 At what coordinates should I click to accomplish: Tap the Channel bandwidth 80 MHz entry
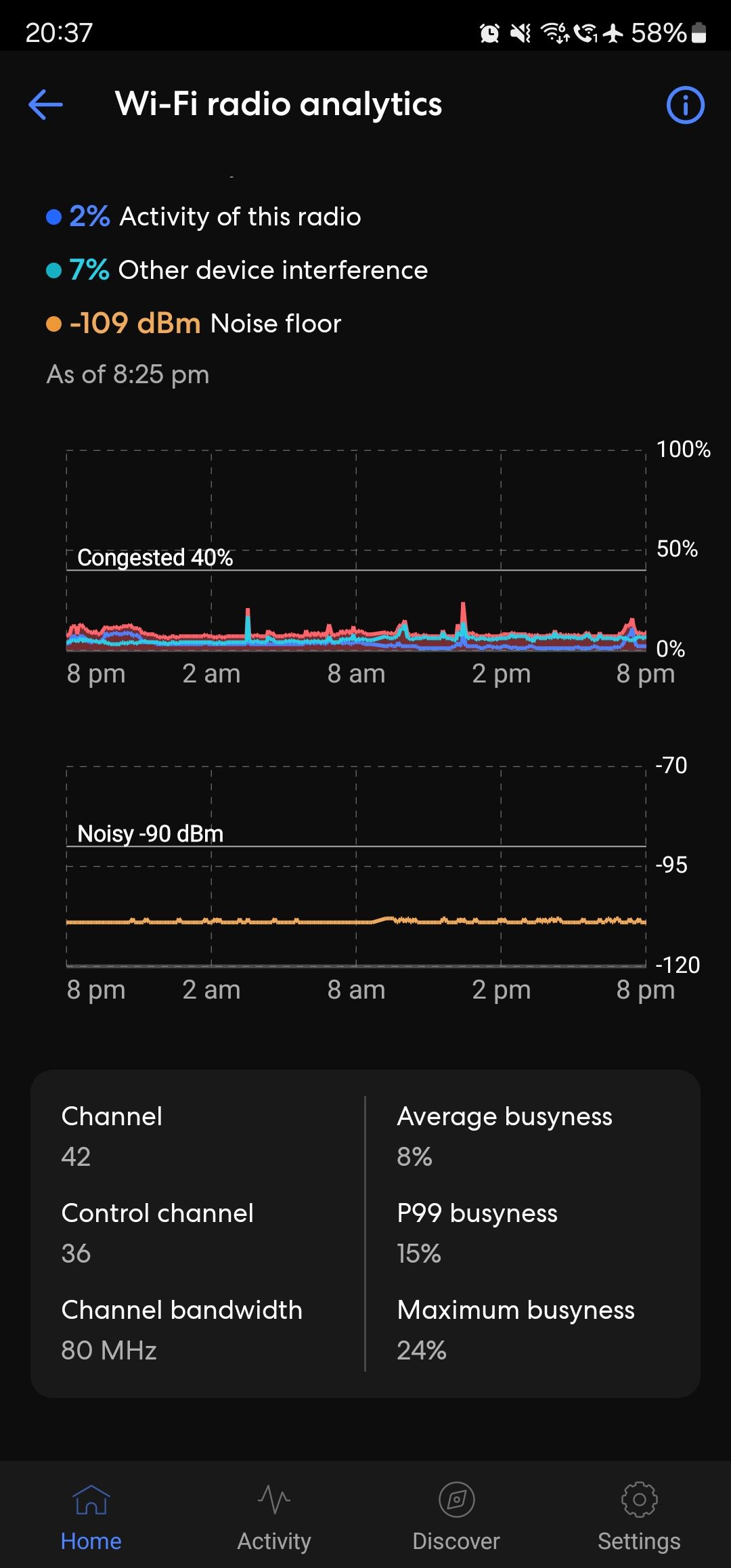pyautogui.click(x=109, y=1351)
